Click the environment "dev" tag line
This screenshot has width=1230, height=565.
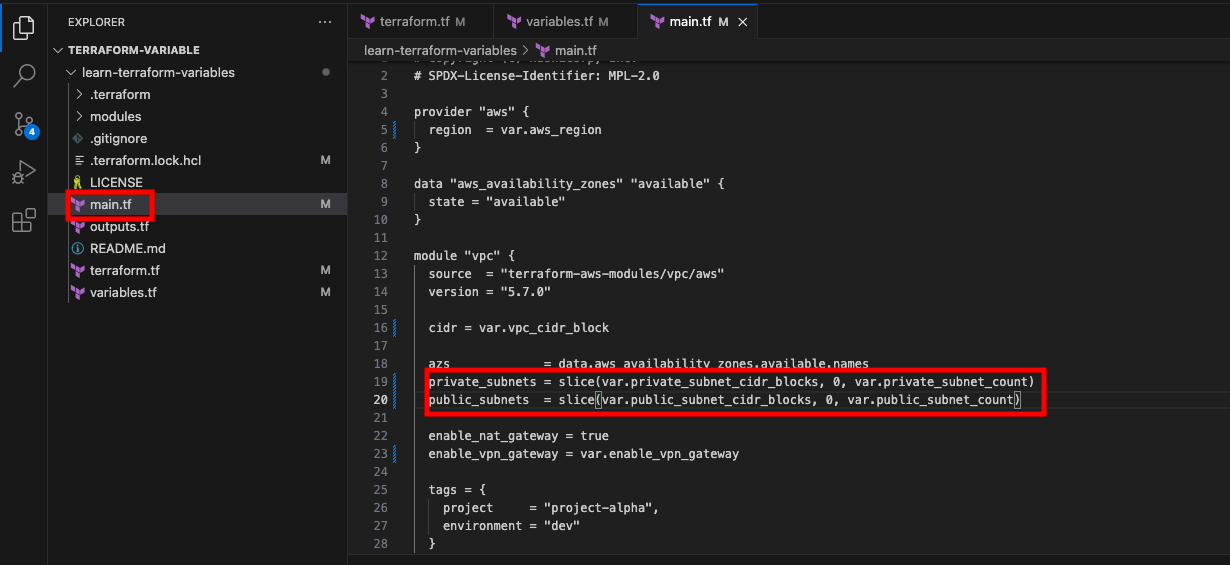tap(511, 526)
